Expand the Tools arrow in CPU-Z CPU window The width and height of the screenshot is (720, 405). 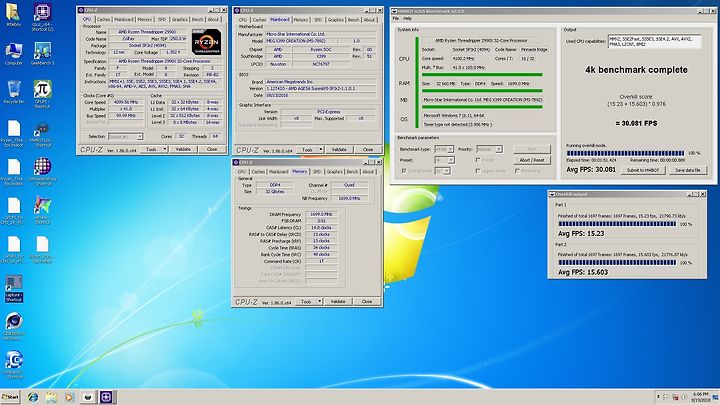pos(164,149)
